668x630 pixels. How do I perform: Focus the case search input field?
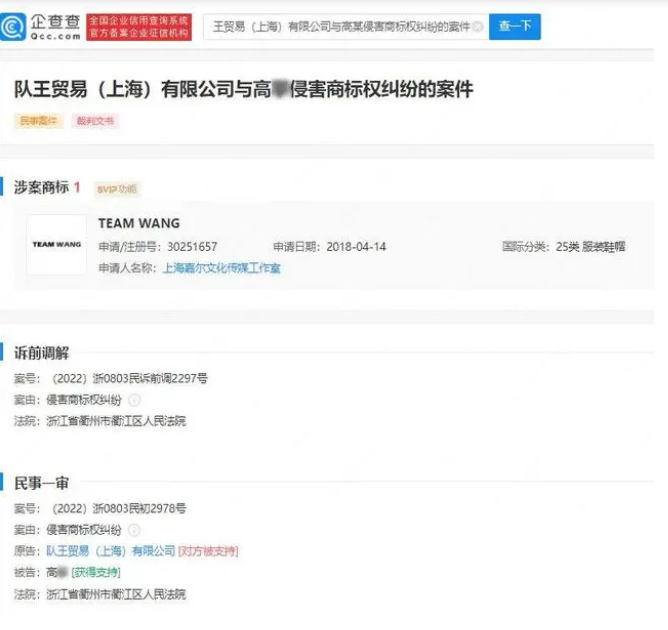pyautogui.click(x=346, y=27)
